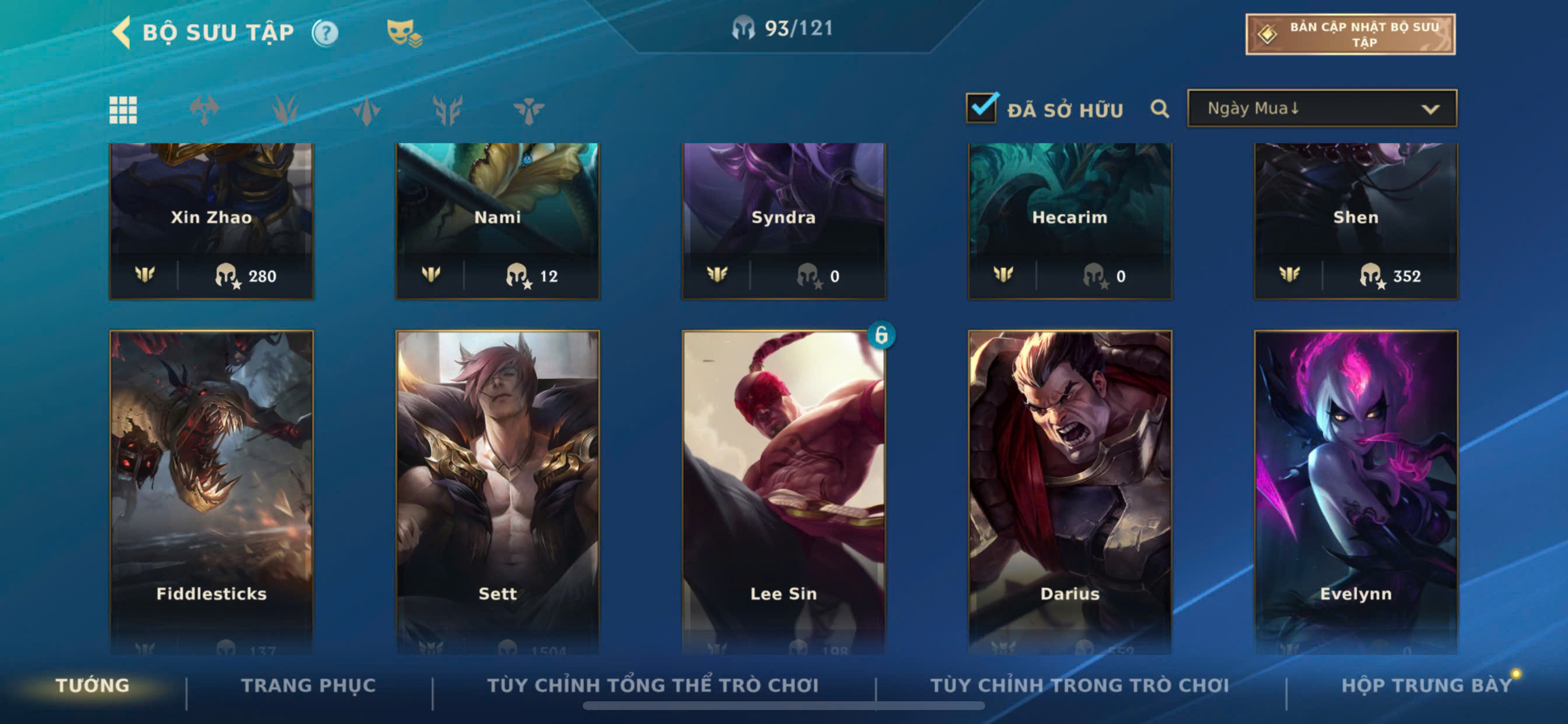Open Tùy Chỉnh Trong Trò Chơi tab
The width and height of the screenshot is (1568, 724).
click(1079, 685)
